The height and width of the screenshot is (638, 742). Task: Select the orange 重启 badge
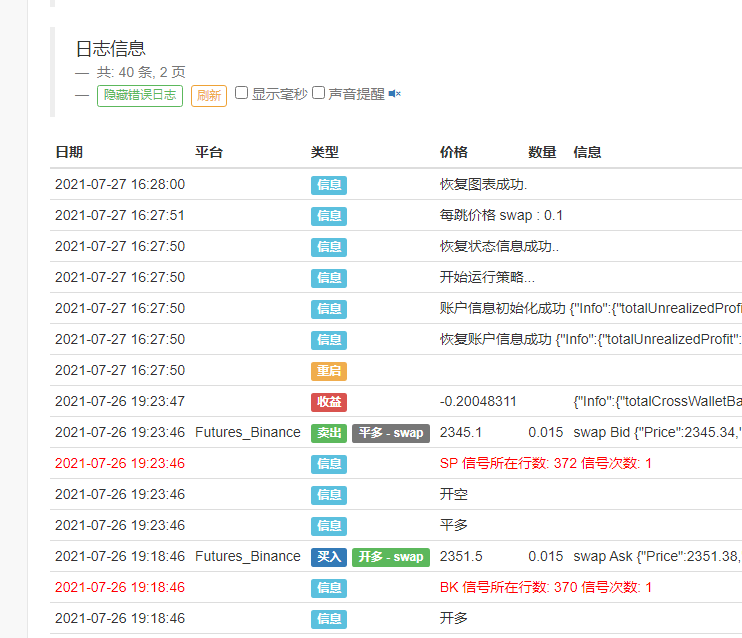pyautogui.click(x=328, y=371)
